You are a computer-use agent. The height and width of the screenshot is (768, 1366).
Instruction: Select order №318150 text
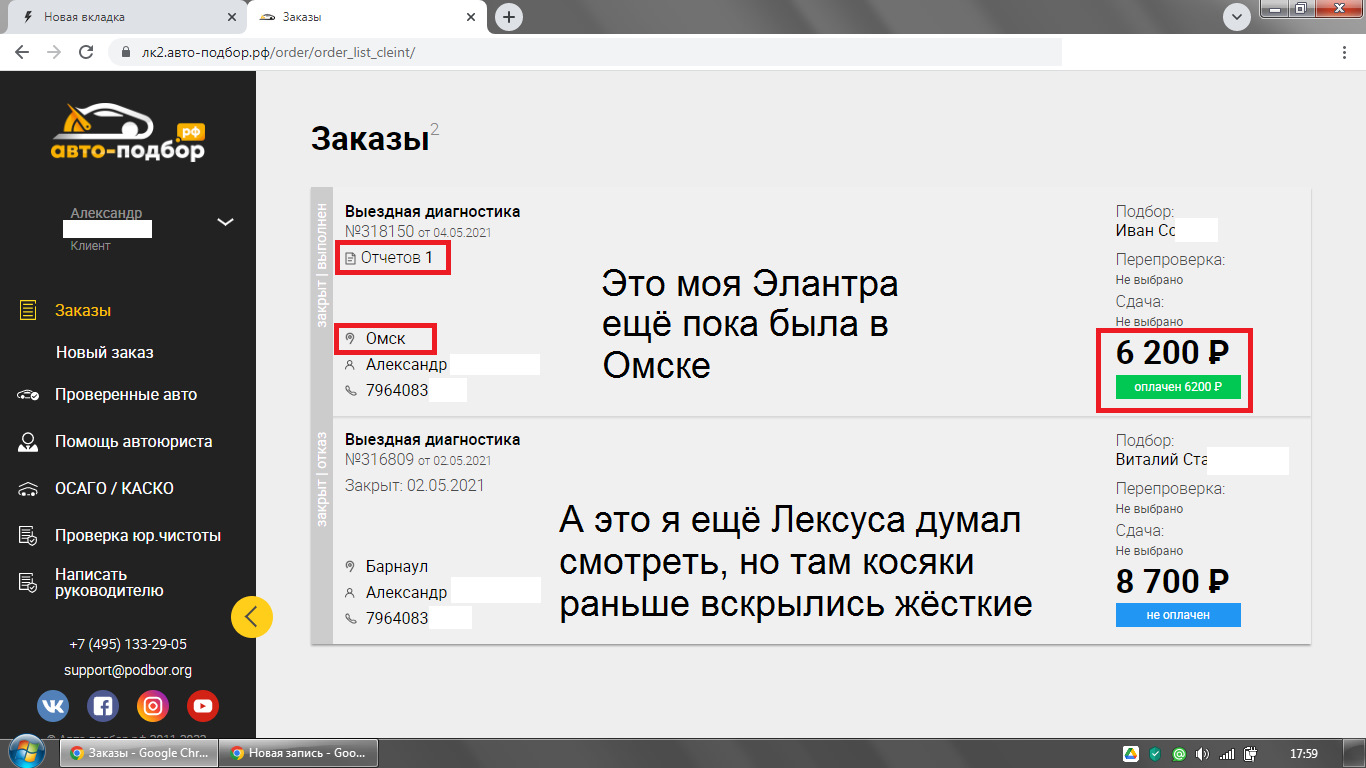[x=379, y=232]
